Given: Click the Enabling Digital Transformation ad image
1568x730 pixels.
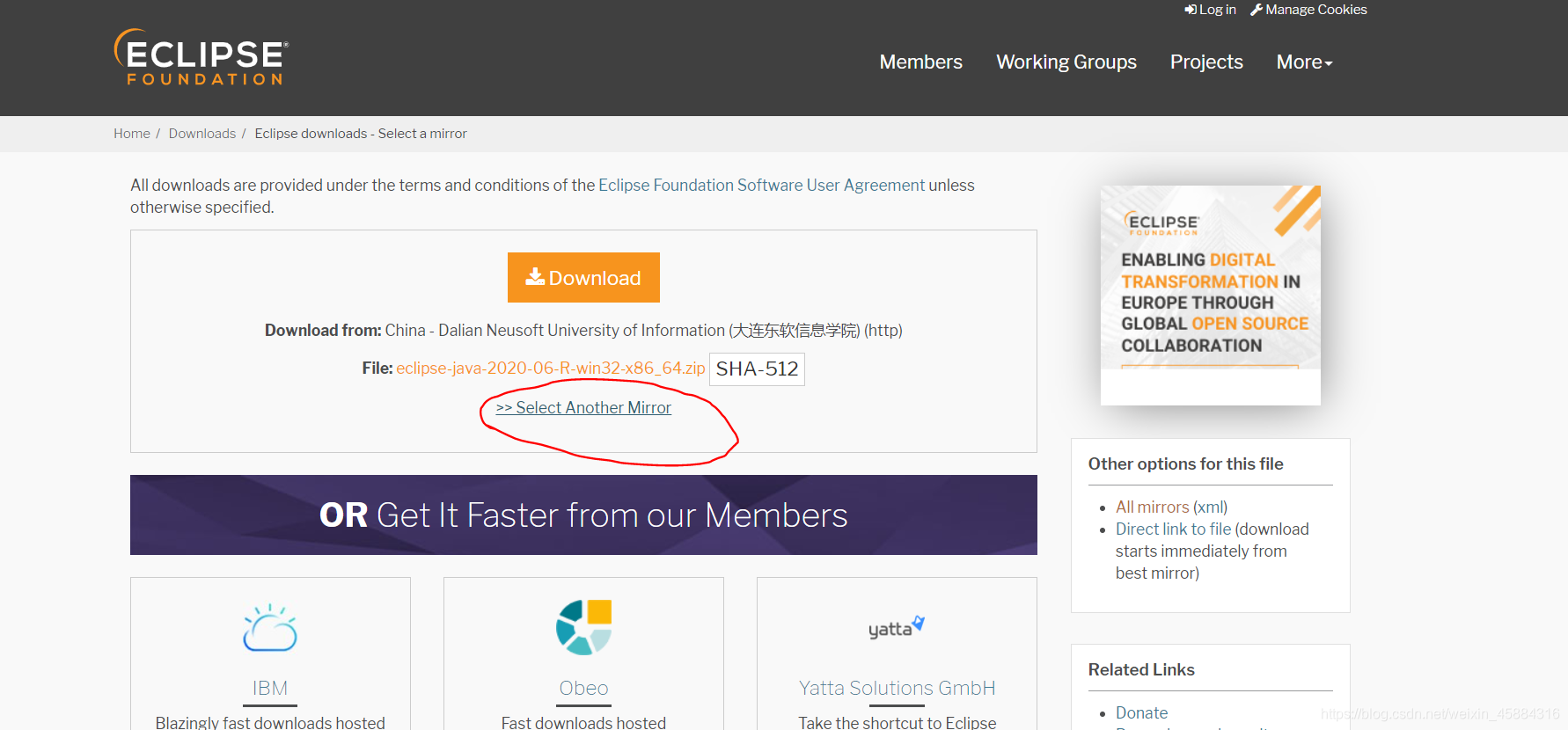Looking at the screenshot, I should point(1210,295).
